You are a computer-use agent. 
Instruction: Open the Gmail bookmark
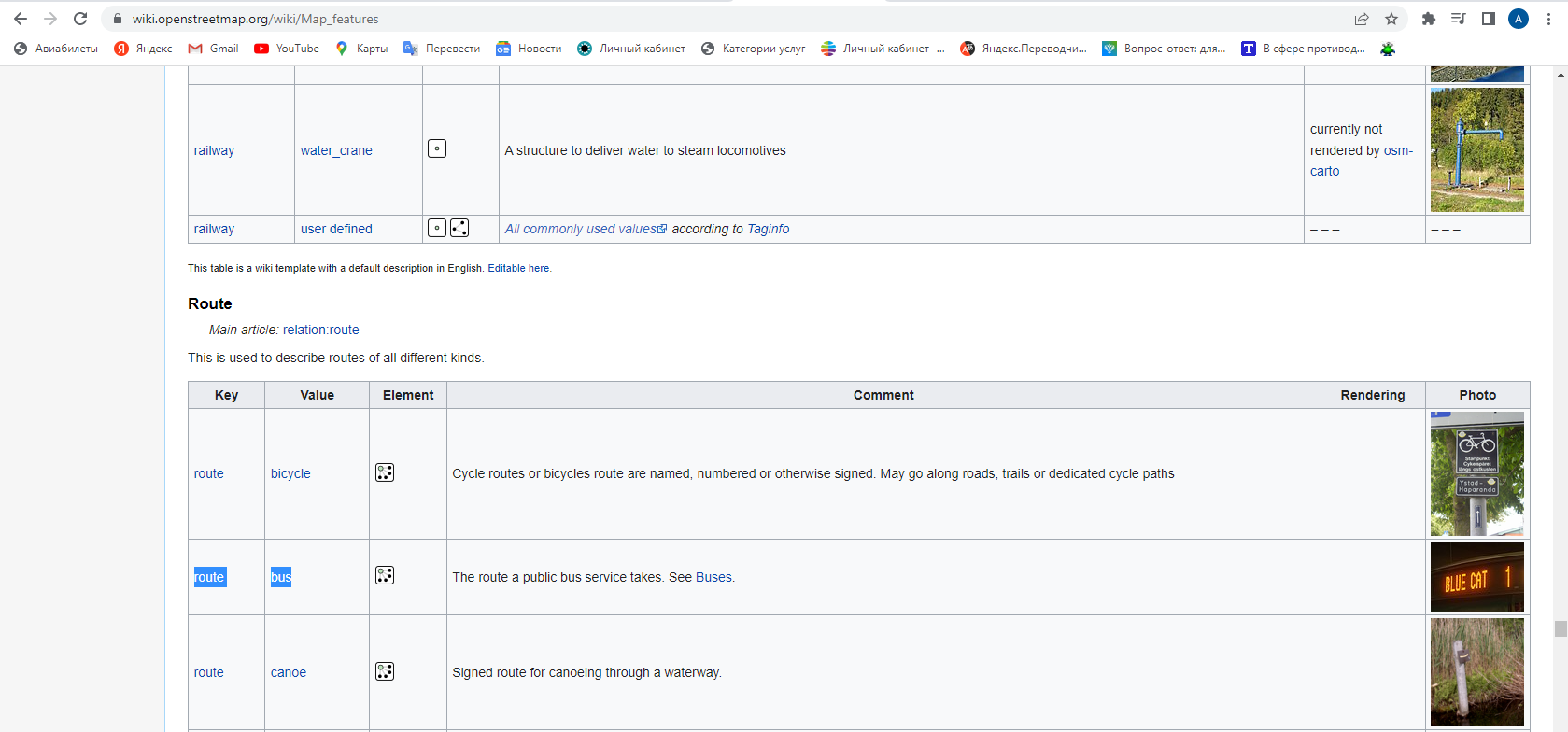[213, 49]
